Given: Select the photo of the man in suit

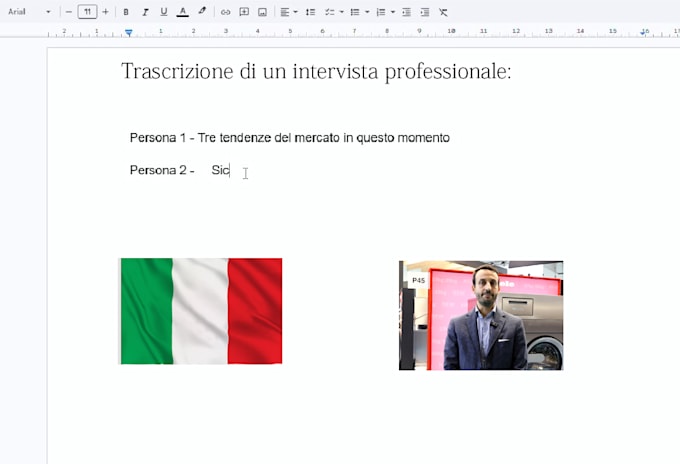Looking at the screenshot, I should pyautogui.click(x=481, y=315).
